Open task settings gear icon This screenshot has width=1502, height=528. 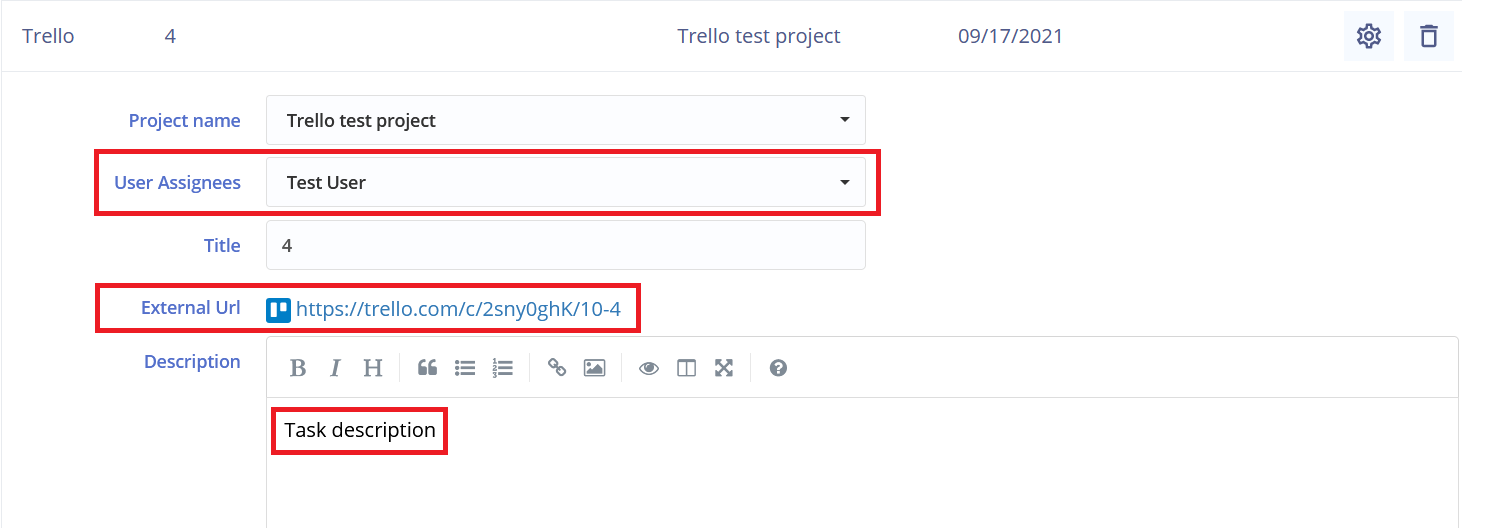[x=1368, y=37]
